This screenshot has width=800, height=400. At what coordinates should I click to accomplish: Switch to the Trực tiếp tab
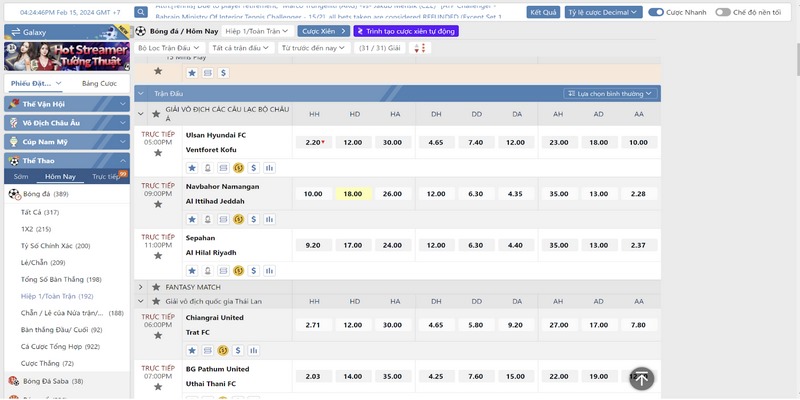106,177
